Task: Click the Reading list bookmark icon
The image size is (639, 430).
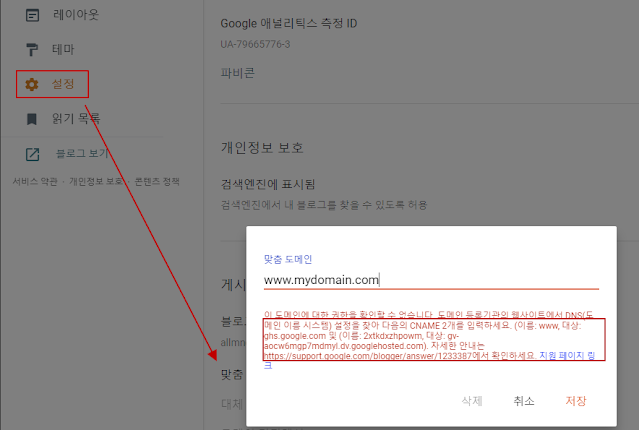Action: point(32,119)
